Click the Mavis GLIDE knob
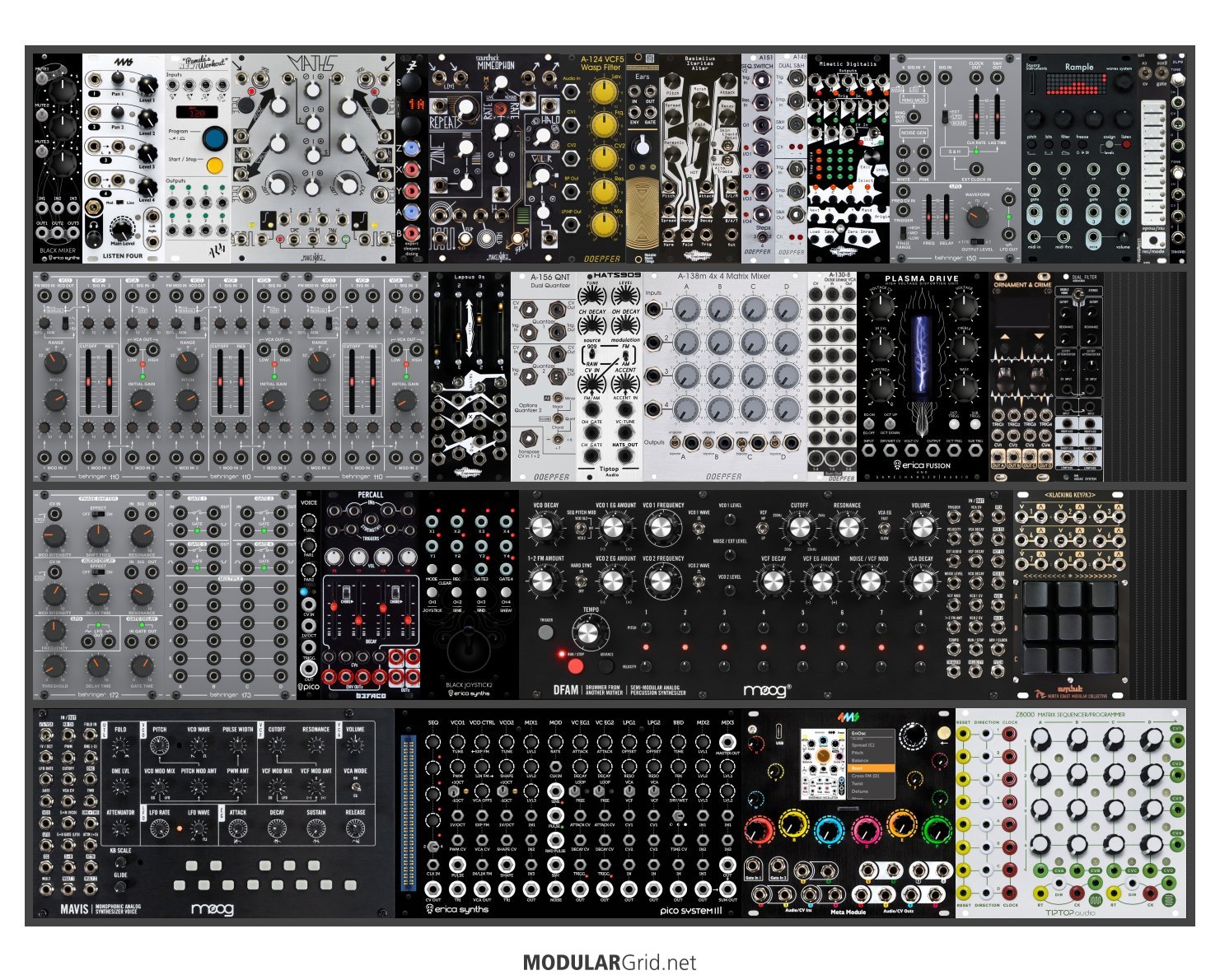The width and height of the screenshot is (1220, 980). point(121,887)
